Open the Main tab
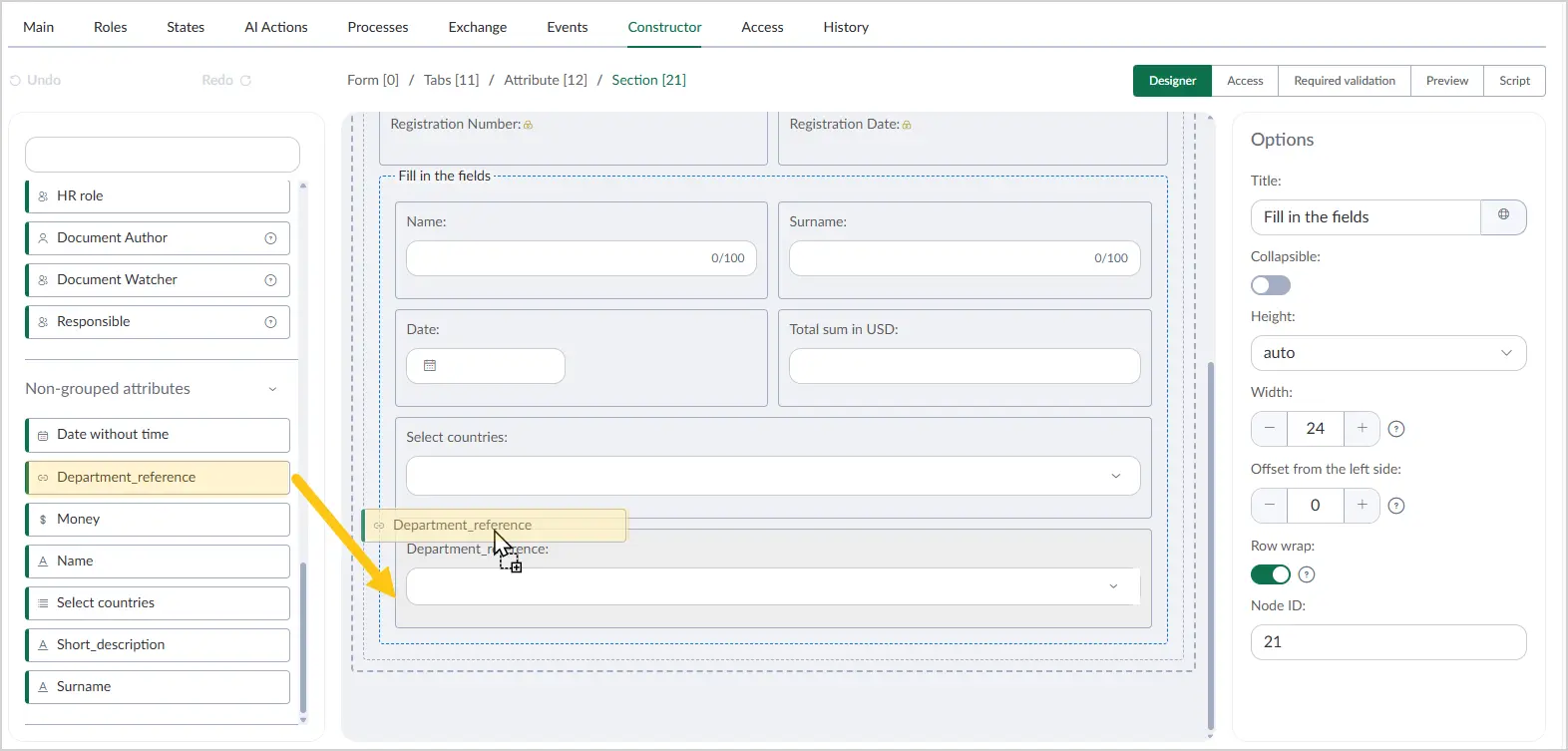The width and height of the screenshot is (1568, 751). tap(39, 27)
